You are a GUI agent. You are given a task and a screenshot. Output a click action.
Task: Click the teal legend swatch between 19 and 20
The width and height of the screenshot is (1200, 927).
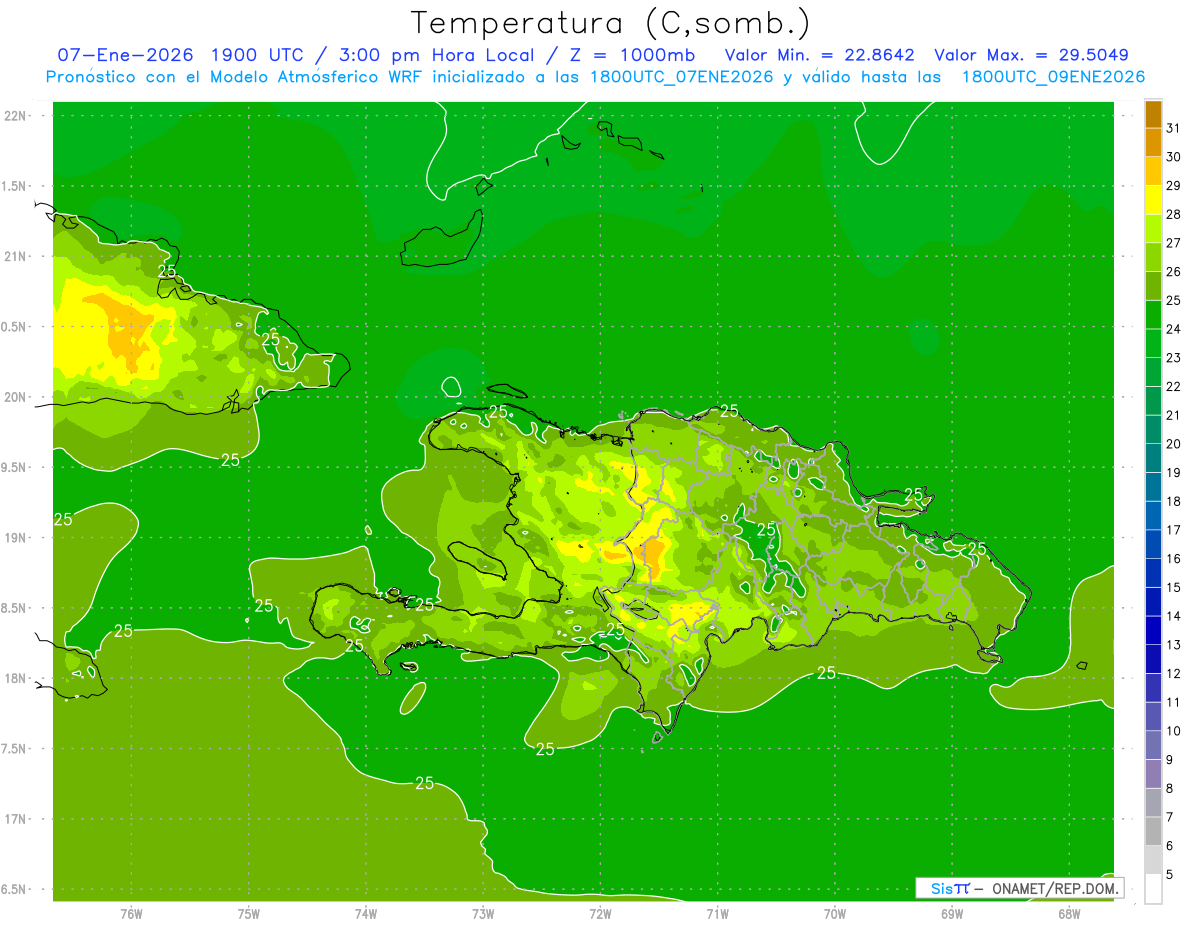point(1153,459)
